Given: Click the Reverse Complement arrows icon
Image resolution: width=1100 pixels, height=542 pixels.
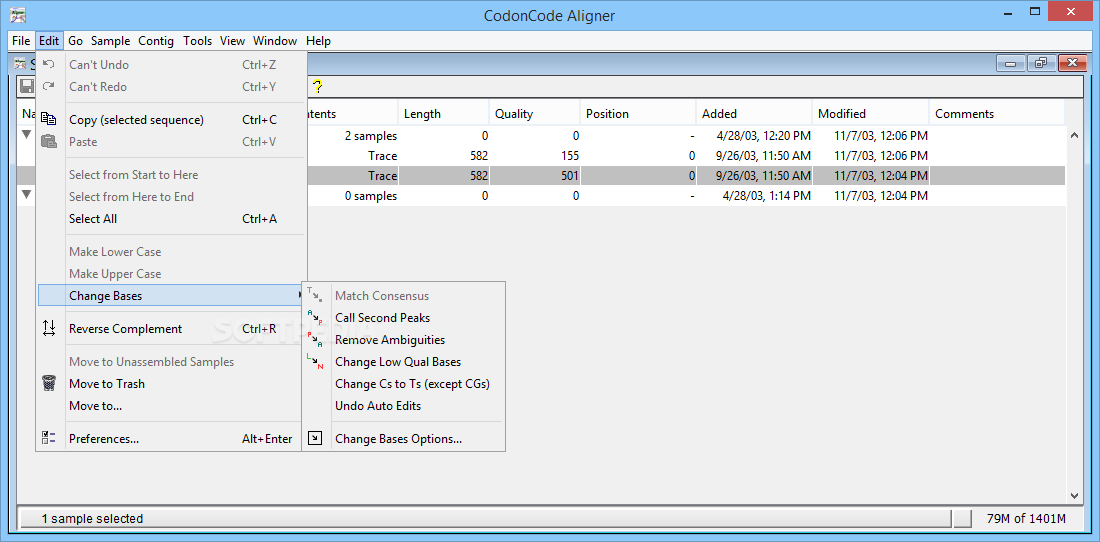Looking at the screenshot, I should tap(48, 328).
